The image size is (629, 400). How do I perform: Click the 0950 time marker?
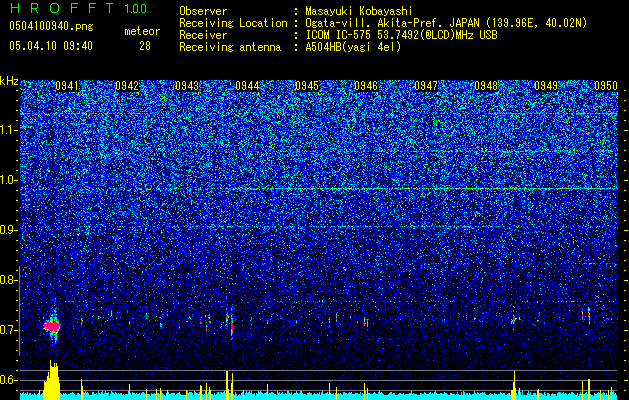click(606, 86)
